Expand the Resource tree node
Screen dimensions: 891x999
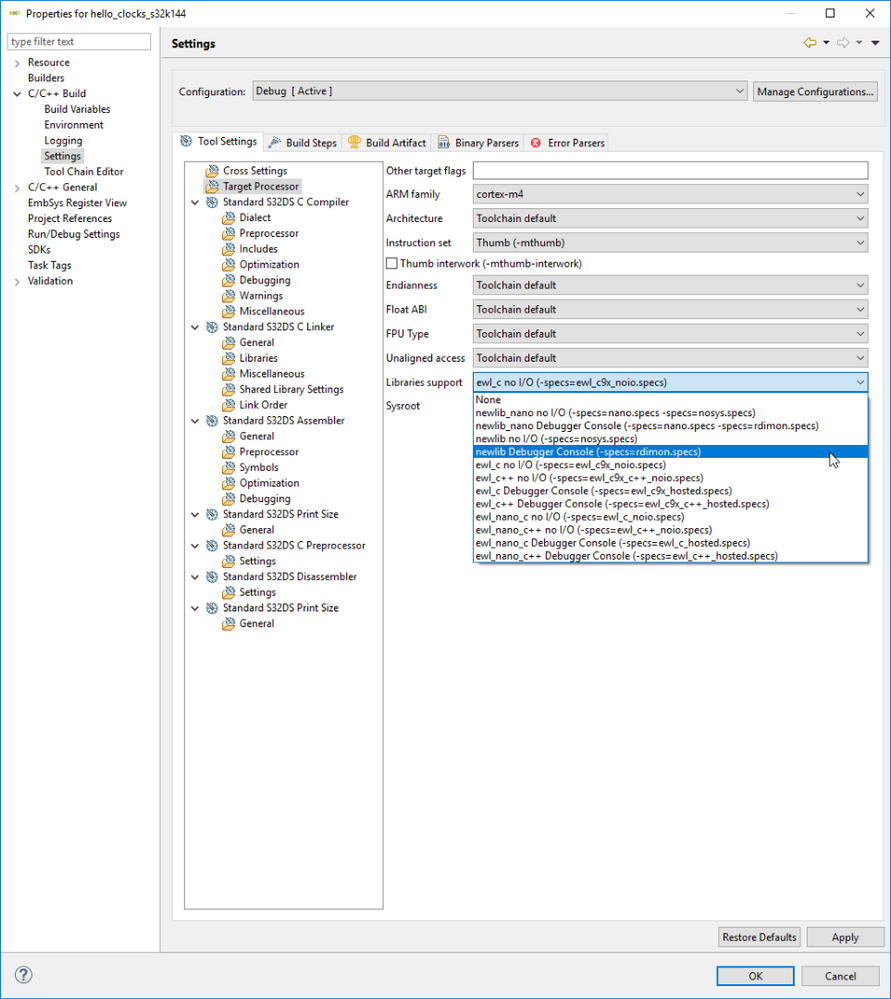point(17,62)
